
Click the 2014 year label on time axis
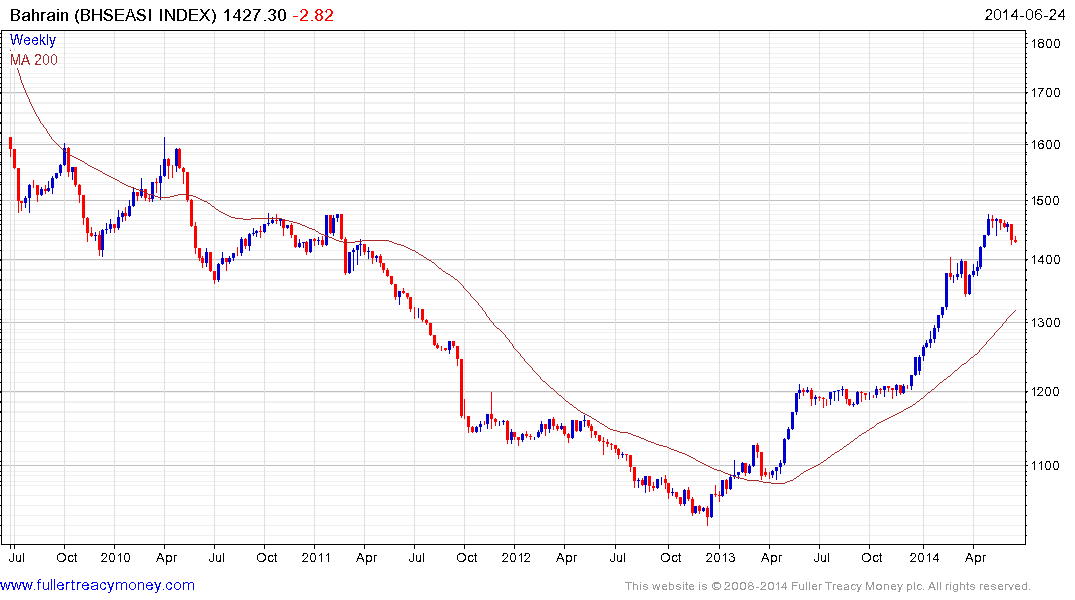(x=924, y=557)
